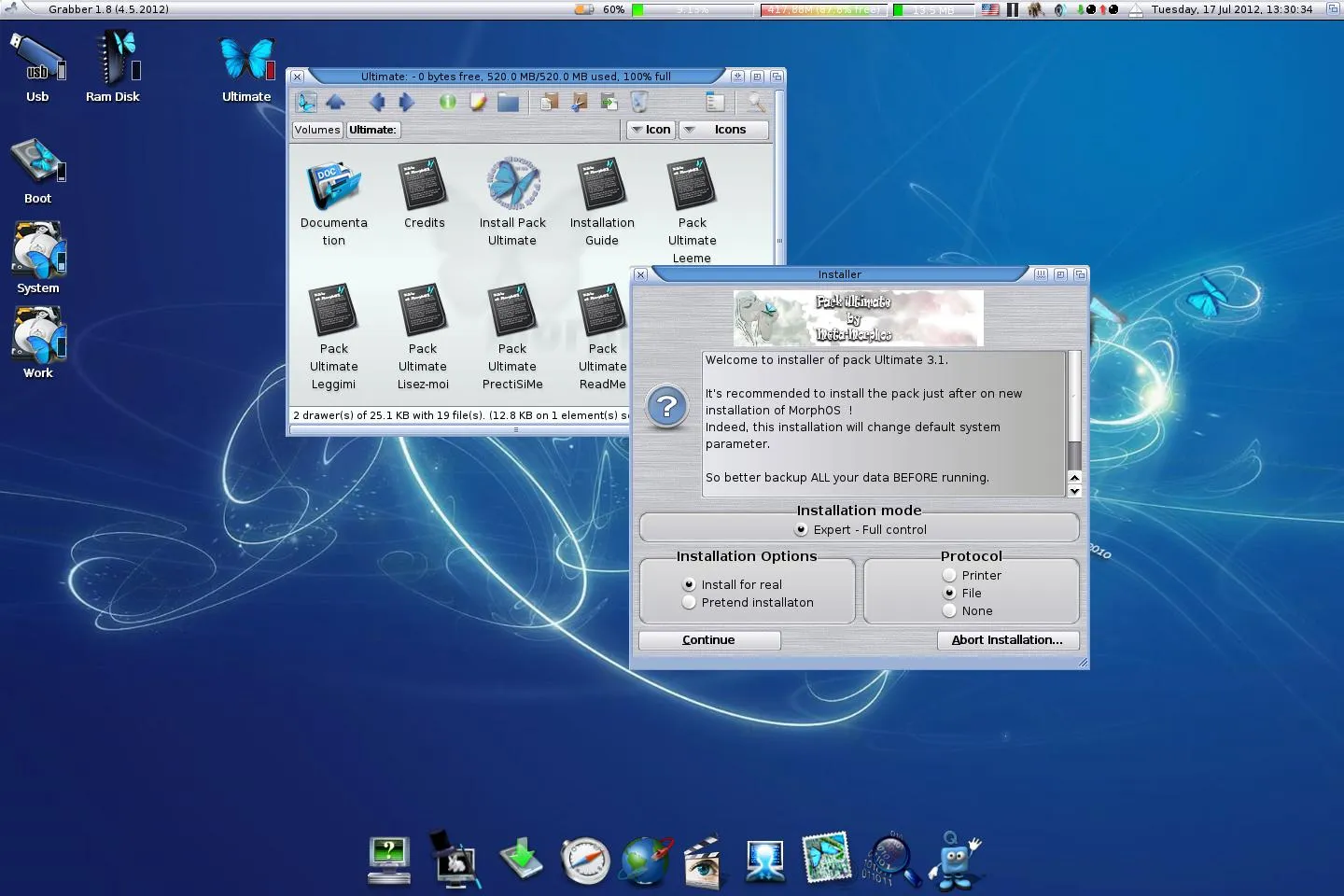Set Protocol to Printer
The width and height of the screenshot is (1344, 896).
pyautogui.click(x=948, y=575)
